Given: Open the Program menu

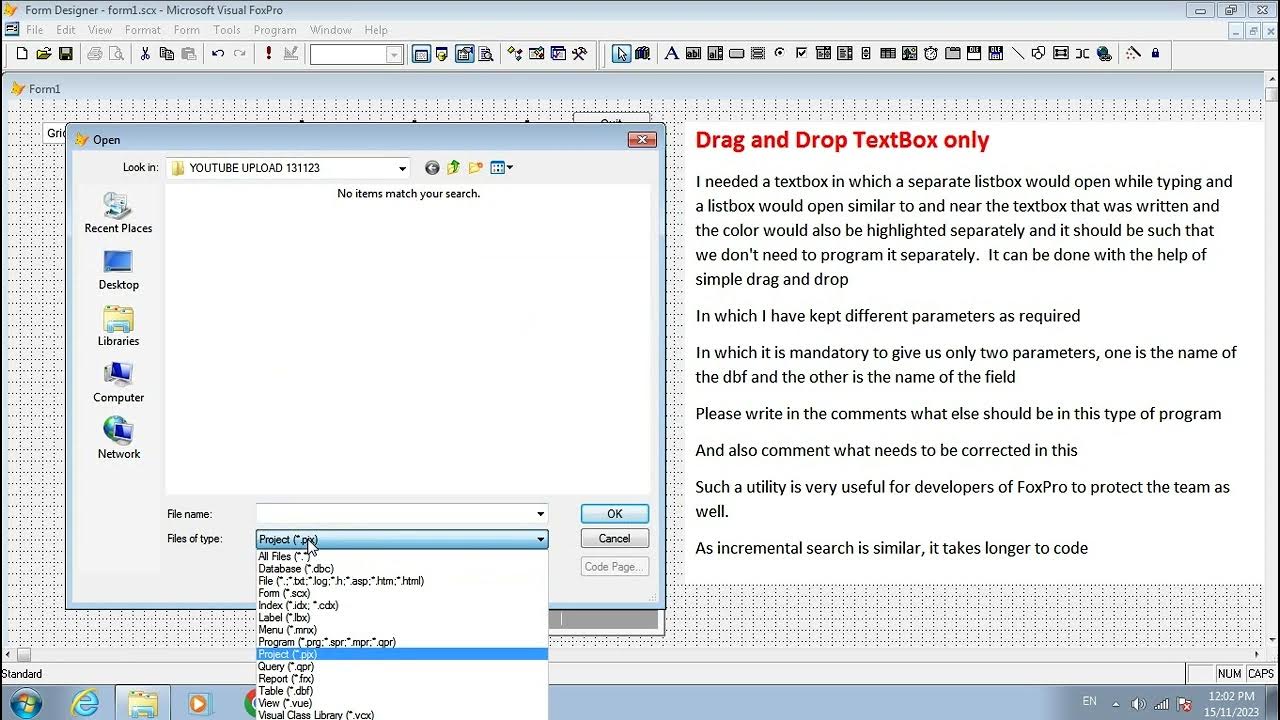Looking at the screenshot, I should [275, 30].
